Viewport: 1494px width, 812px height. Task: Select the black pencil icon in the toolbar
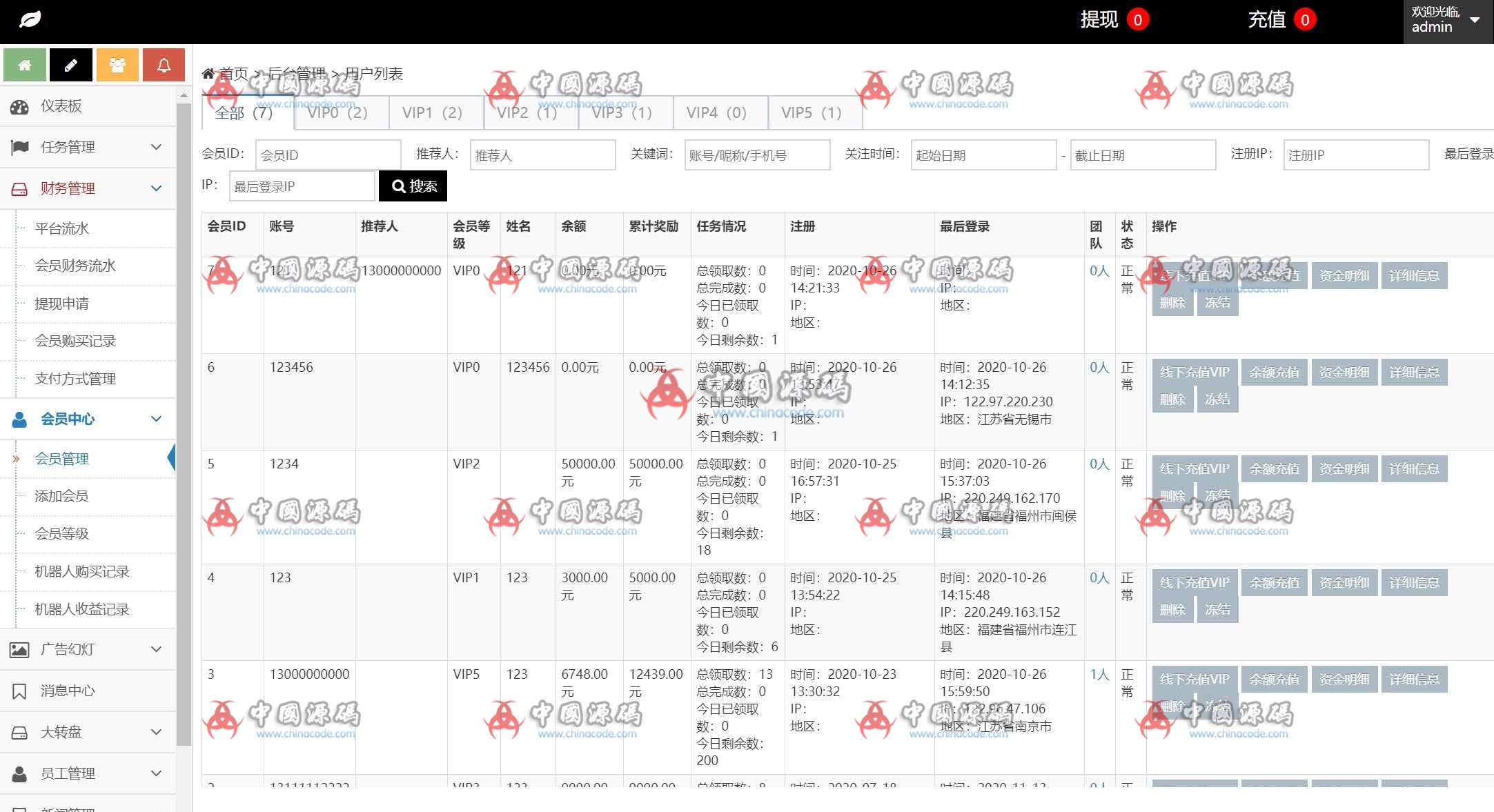click(70, 64)
